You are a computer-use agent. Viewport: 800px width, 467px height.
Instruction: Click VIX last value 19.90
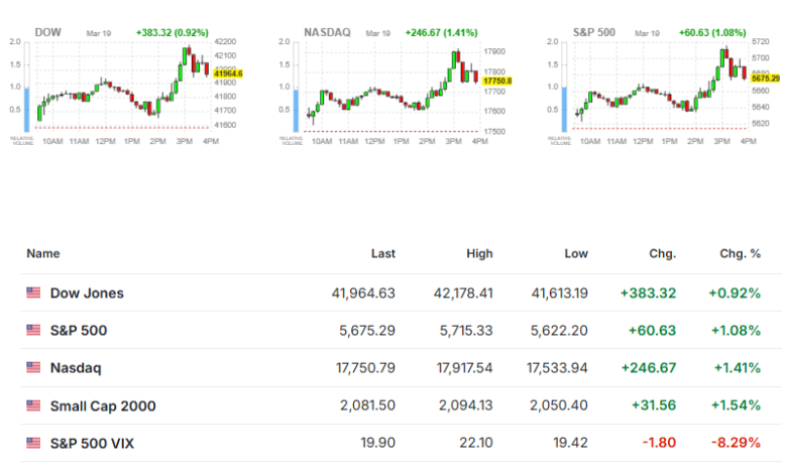click(378, 443)
